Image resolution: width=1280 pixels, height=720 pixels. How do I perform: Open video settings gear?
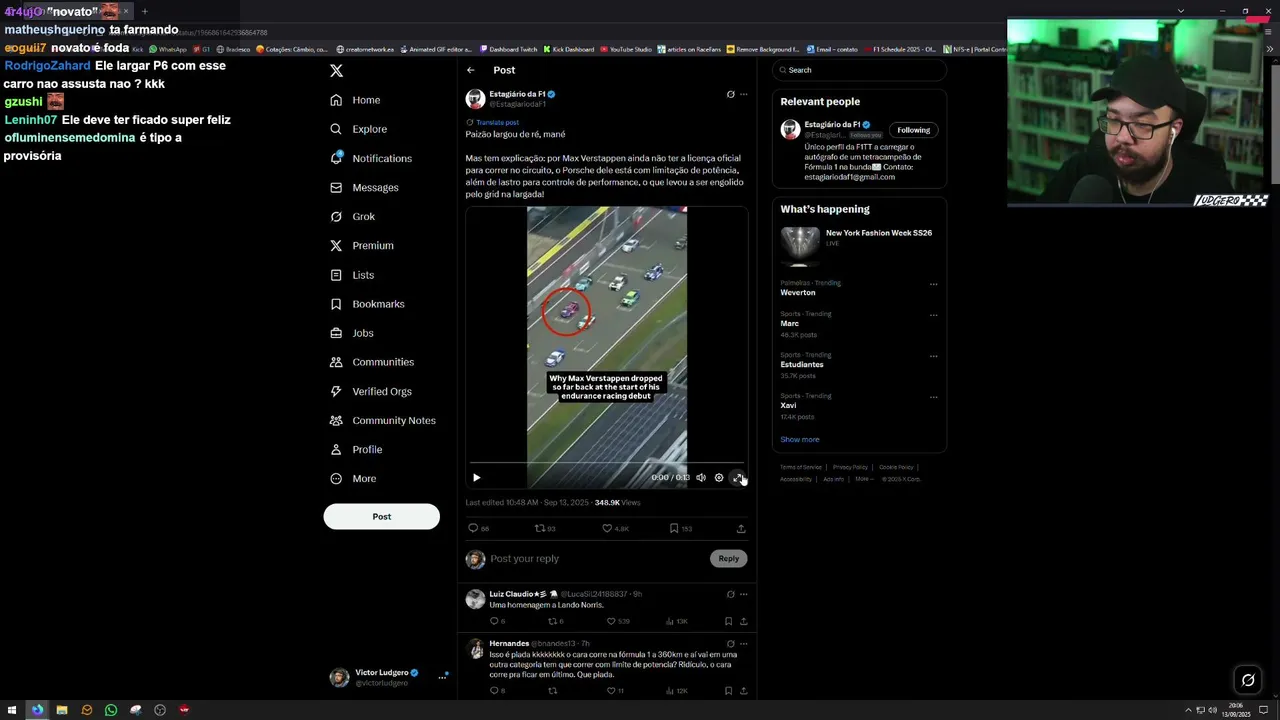click(718, 478)
